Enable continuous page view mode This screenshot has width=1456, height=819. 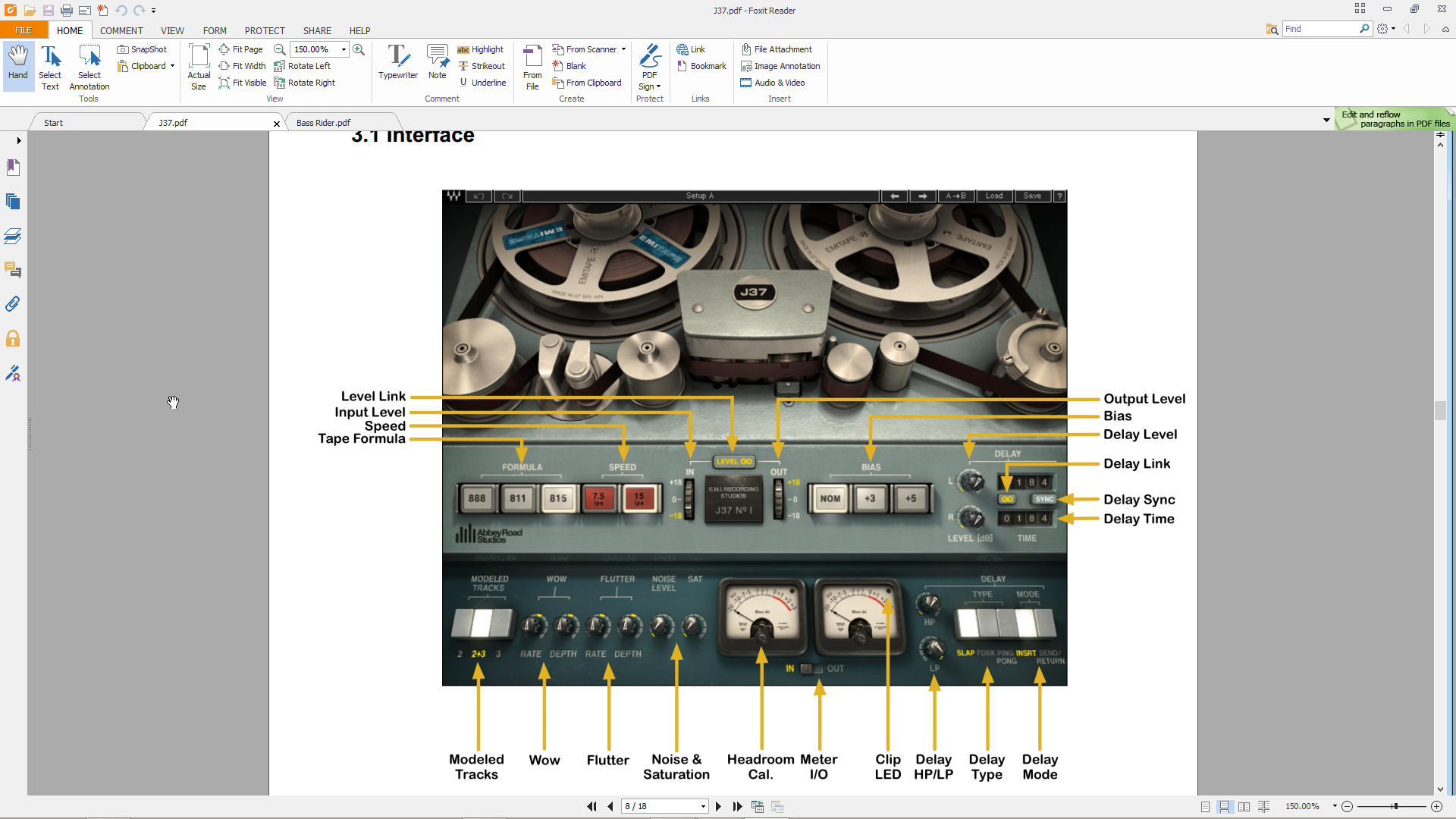pyautogui.click(x=1225, y=807)
